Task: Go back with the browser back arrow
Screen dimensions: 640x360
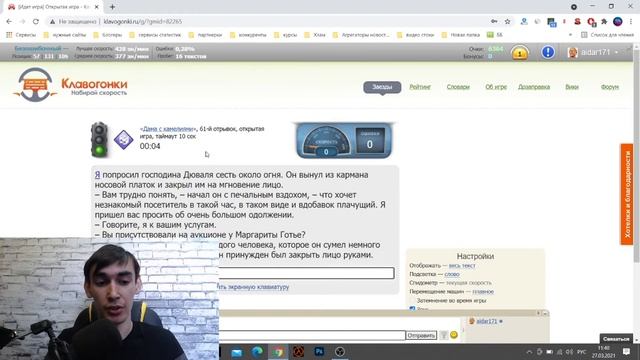Action: point(9,21)
